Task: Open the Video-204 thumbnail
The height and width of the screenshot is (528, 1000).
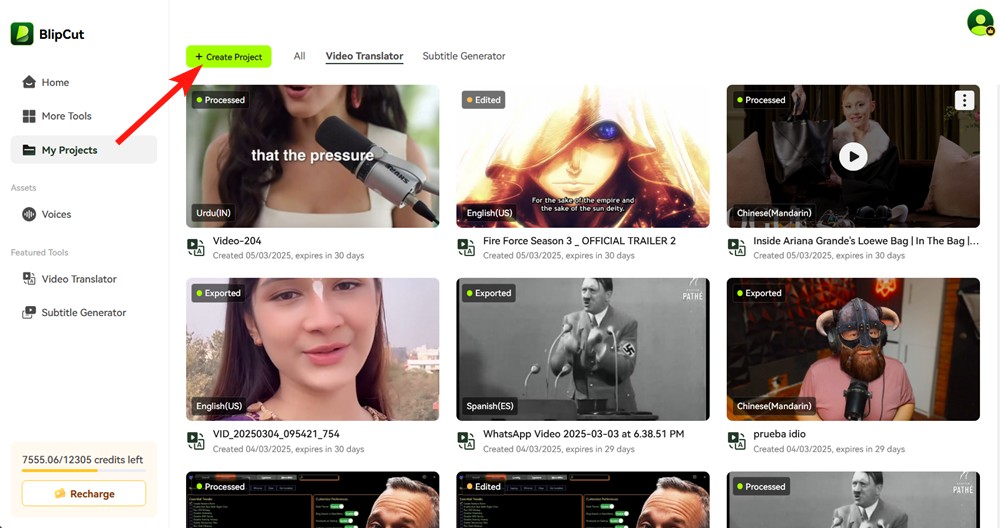Action: [x=312, y=156]
